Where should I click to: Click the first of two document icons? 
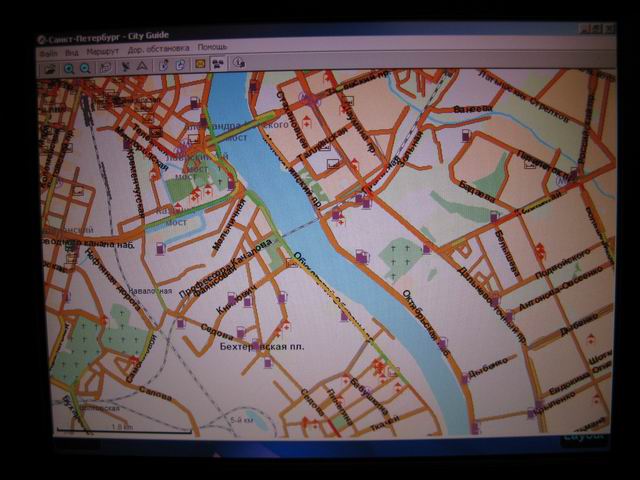[x=163, y=67]
